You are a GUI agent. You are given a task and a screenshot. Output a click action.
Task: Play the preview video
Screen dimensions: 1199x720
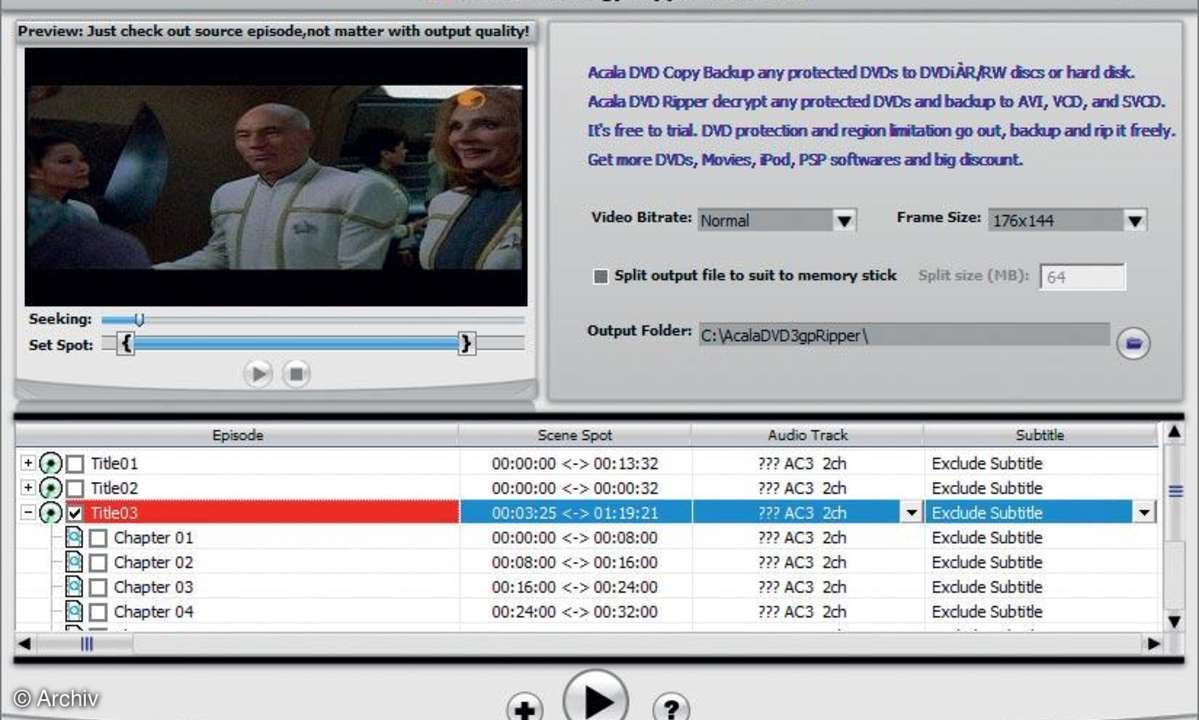[258, 374]
